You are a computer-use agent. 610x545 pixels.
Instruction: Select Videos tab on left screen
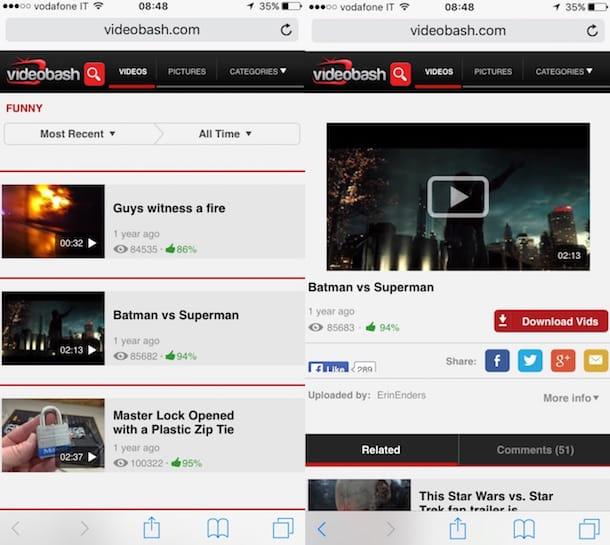click(x=133, y=72)
